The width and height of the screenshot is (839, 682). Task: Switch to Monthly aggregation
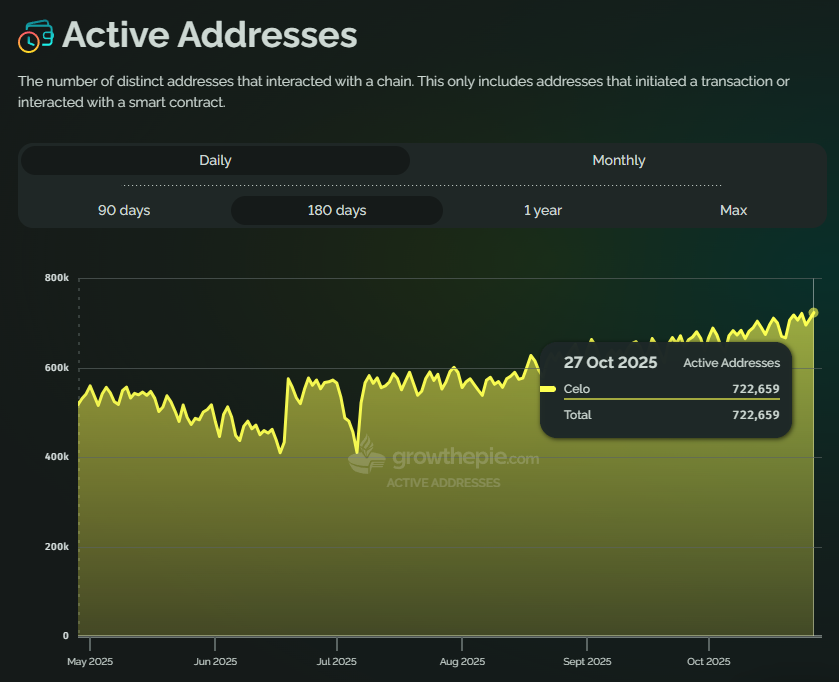coord(618,161)
